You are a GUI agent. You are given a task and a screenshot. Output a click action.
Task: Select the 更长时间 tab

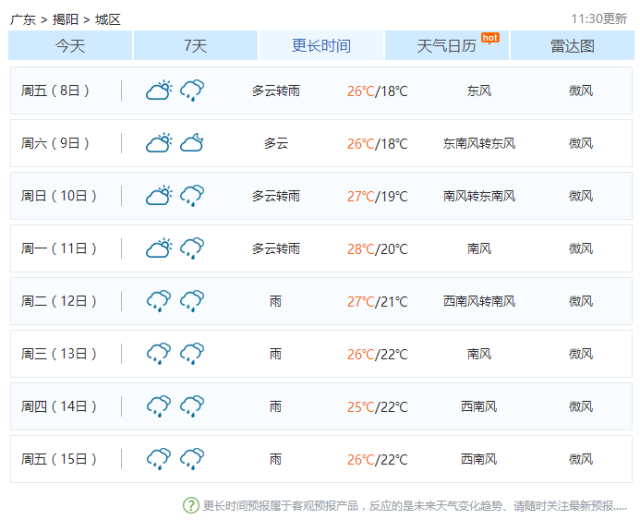click(321, 45)
